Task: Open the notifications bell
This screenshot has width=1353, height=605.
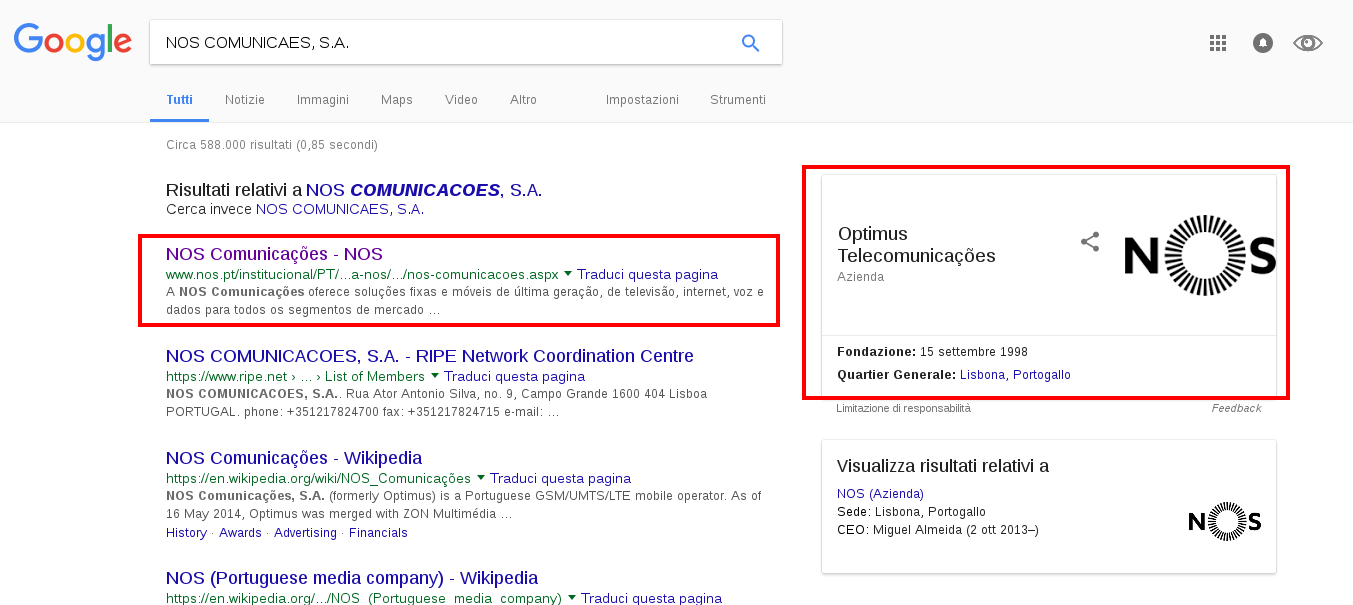Action: (x=1263, y=43)
